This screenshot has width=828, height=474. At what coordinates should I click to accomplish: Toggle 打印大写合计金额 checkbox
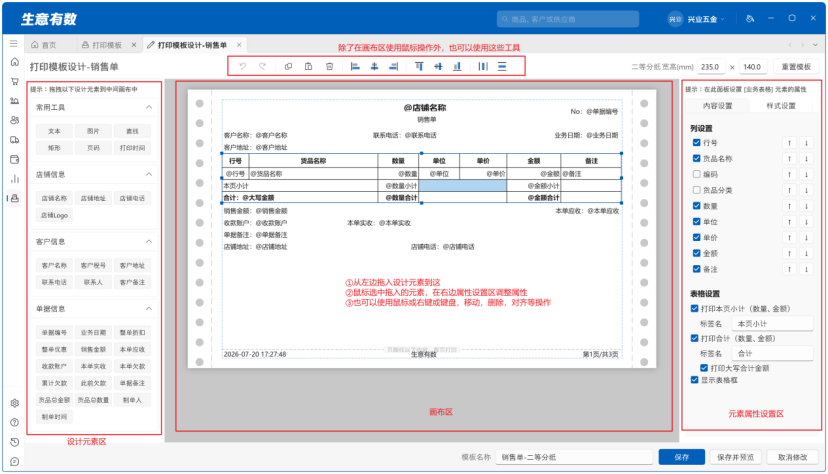coord(704,368)
